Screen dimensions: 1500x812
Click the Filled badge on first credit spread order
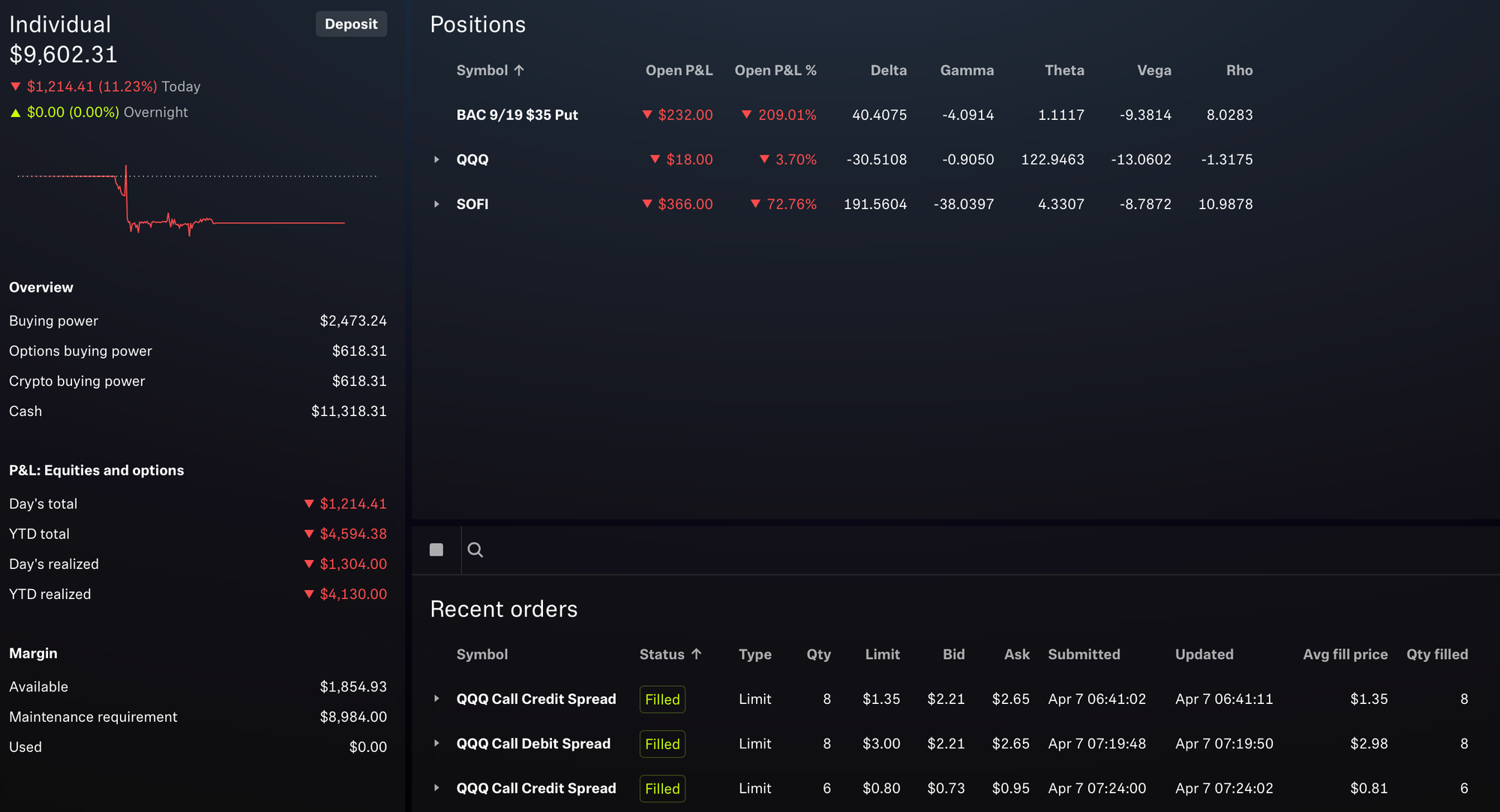(662, 700)
